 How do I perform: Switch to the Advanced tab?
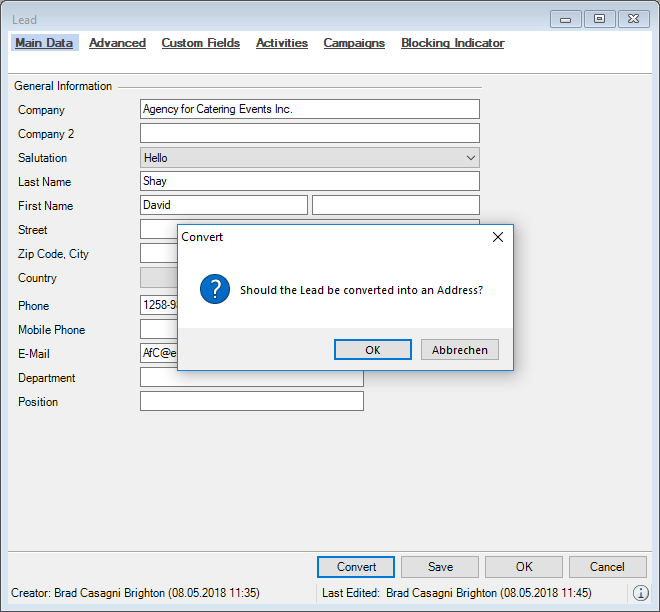coord(117,43)
